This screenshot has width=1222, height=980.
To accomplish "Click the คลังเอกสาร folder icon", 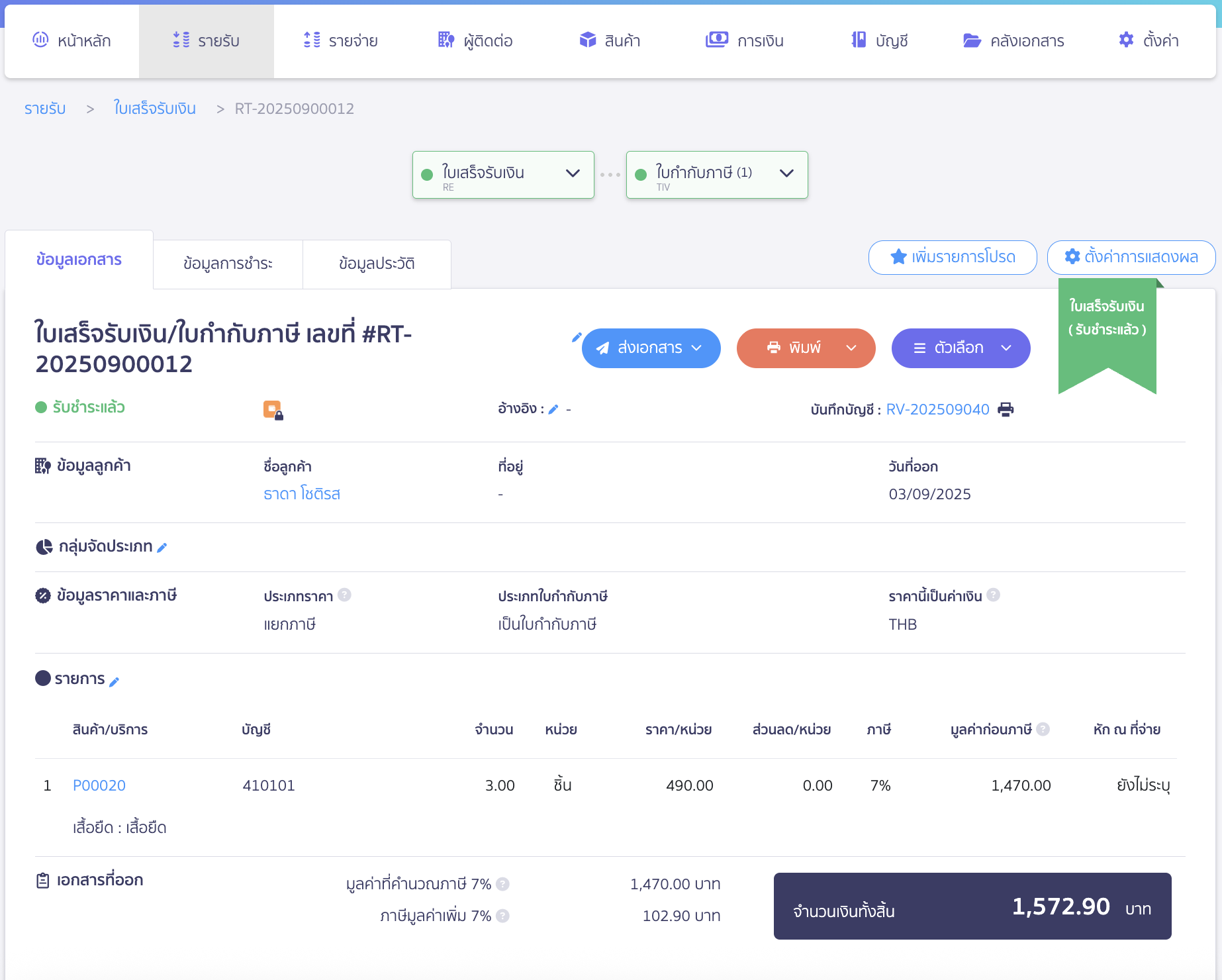I will 972,40.
